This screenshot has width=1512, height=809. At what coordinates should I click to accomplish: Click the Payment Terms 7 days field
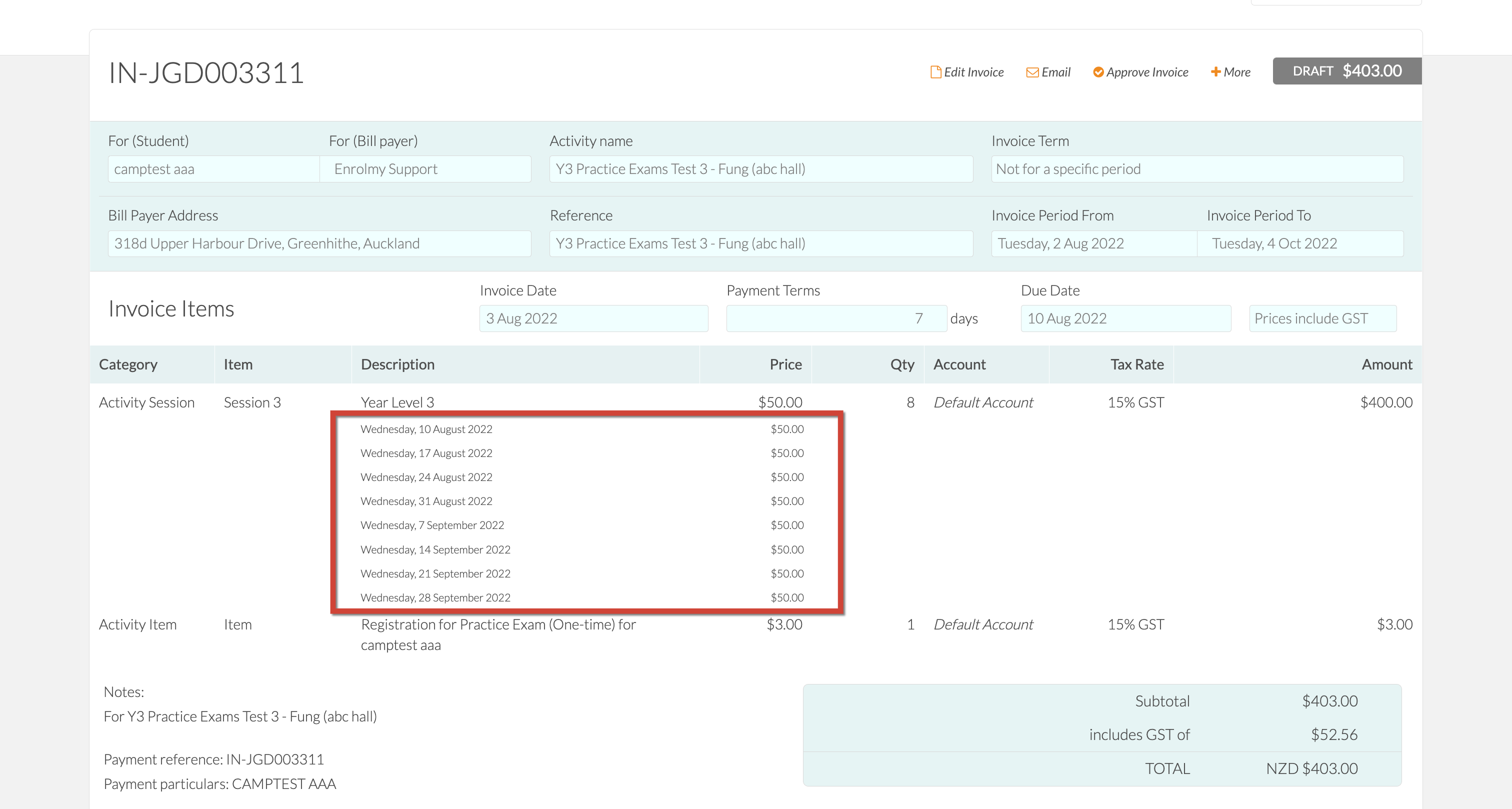836,318
